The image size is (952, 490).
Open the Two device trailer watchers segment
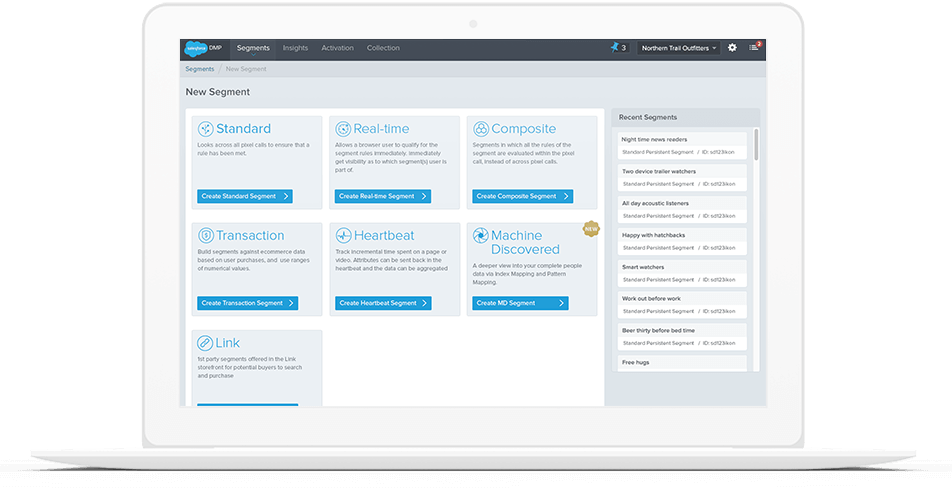tap(682, 178)
